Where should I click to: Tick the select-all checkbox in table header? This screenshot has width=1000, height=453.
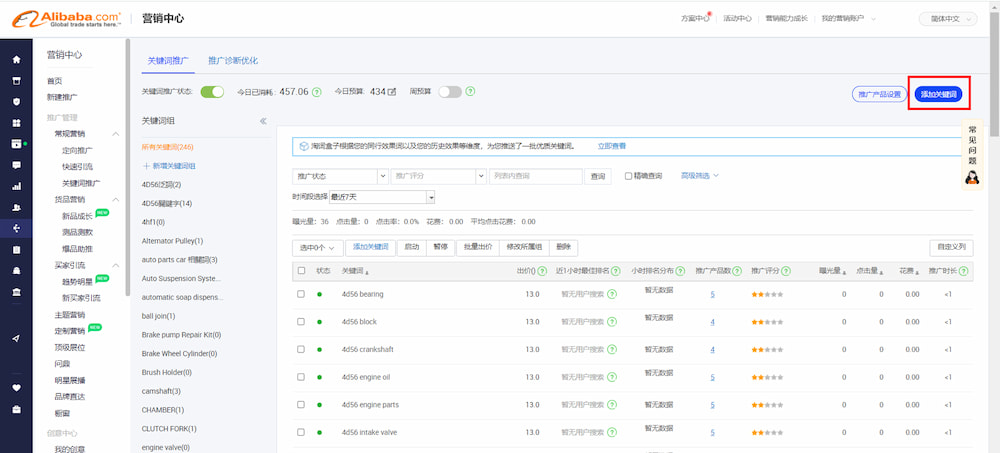(x=301, y=271)
